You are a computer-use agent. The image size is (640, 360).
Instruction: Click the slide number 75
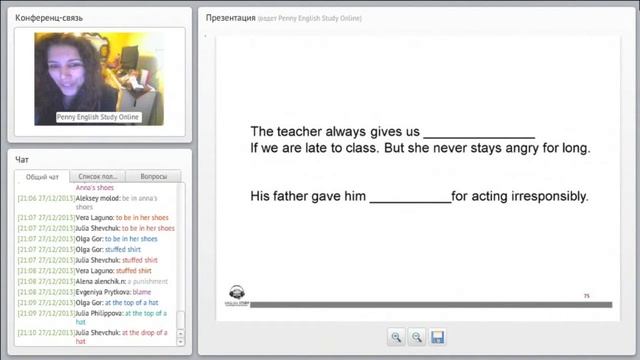(x=587, y=296)
